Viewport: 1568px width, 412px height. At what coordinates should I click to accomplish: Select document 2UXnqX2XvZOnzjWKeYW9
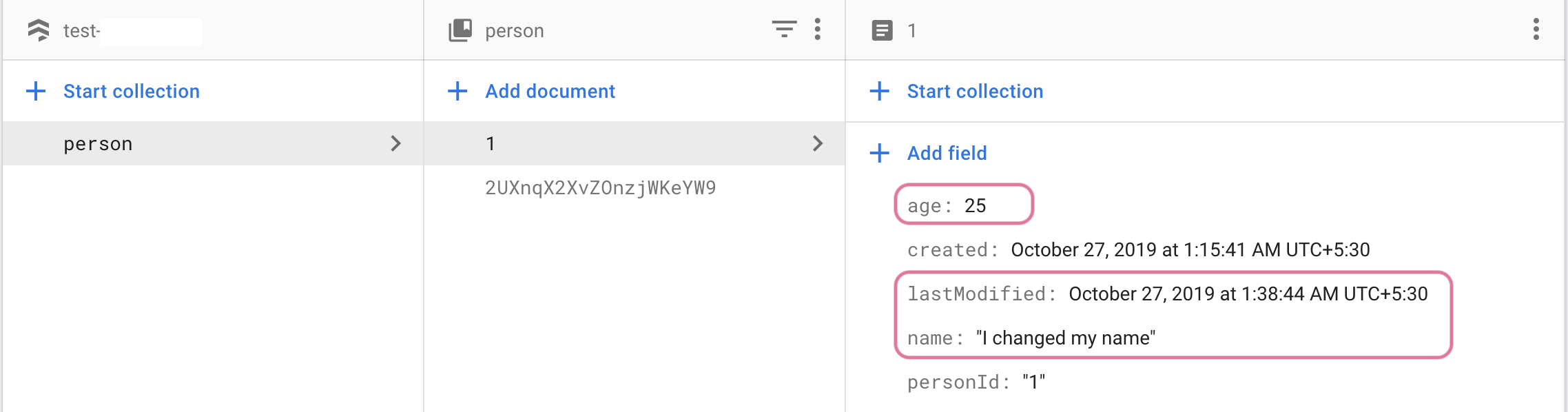click(x=600, y=187)
